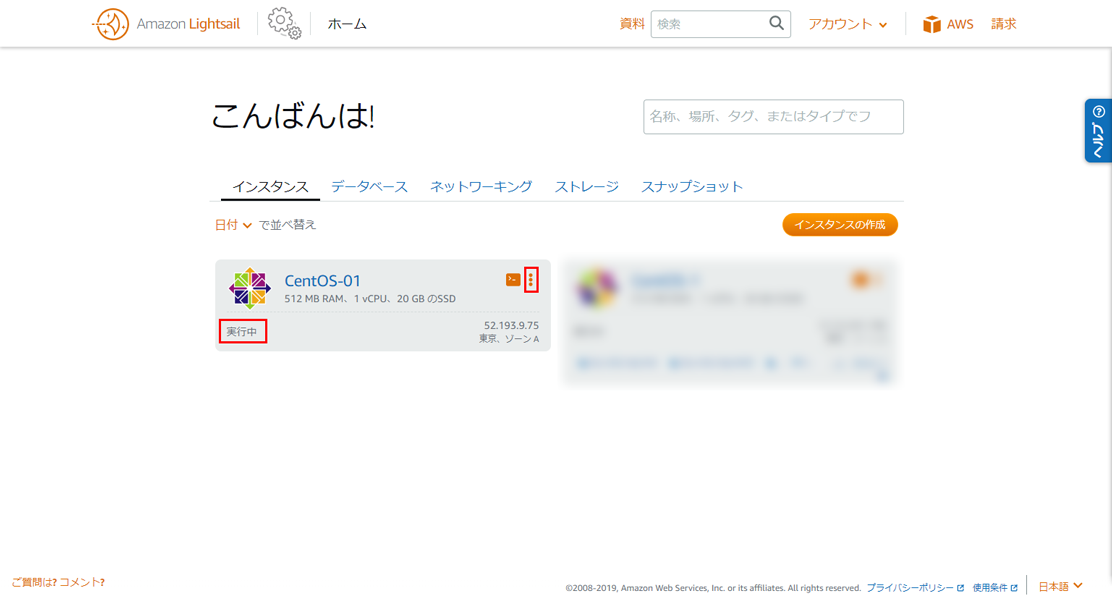Switch to the ストレージ tab
Image resolution: width=1112 pixels, height=600 pixels.
(x=586, y=187)
